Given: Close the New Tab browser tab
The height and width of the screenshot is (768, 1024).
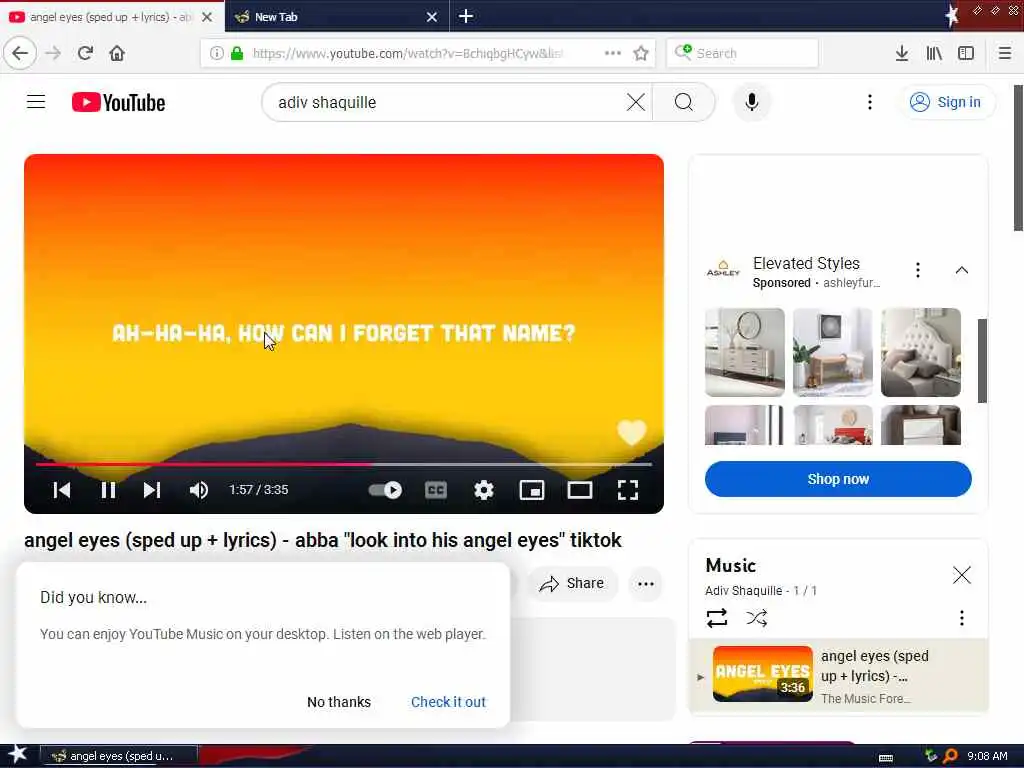Looking at the screenshot, I should click(432, 17).
